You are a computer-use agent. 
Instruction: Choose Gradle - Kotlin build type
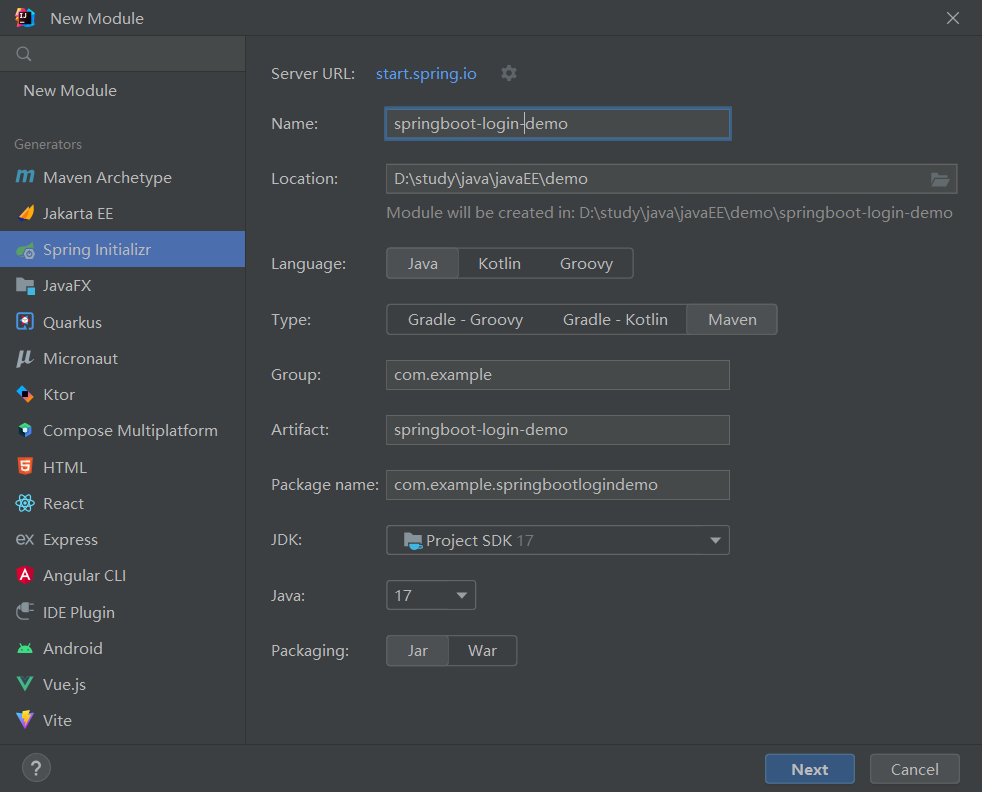[x=615, y=320]
